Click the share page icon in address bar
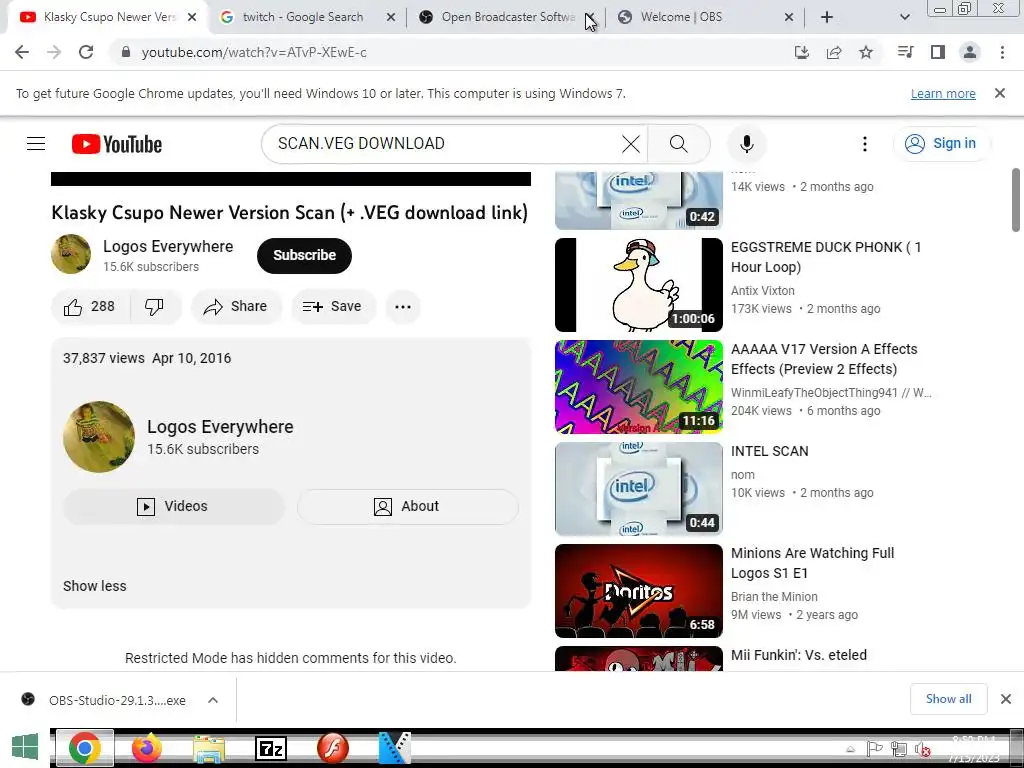Image resolution: width=1024 pixels, height=768 pixels. pos(834,52)
